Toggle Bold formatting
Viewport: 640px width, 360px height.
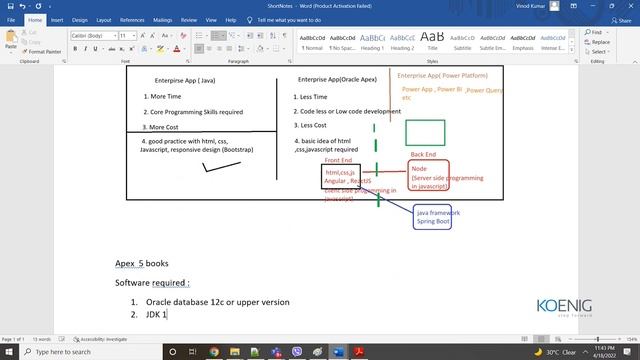coord(75,49)
